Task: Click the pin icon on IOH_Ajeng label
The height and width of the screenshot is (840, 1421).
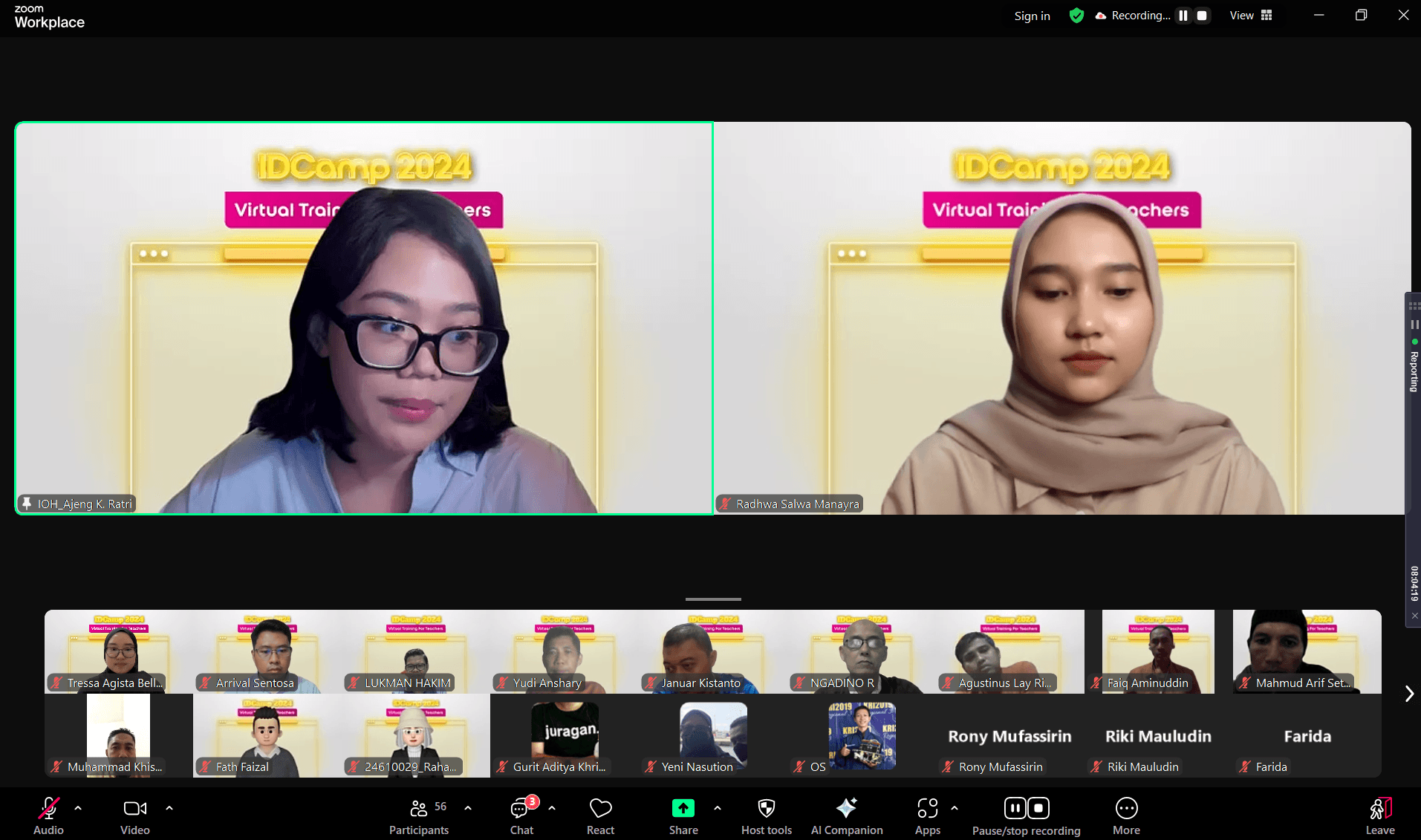Action: coord(27,504)
